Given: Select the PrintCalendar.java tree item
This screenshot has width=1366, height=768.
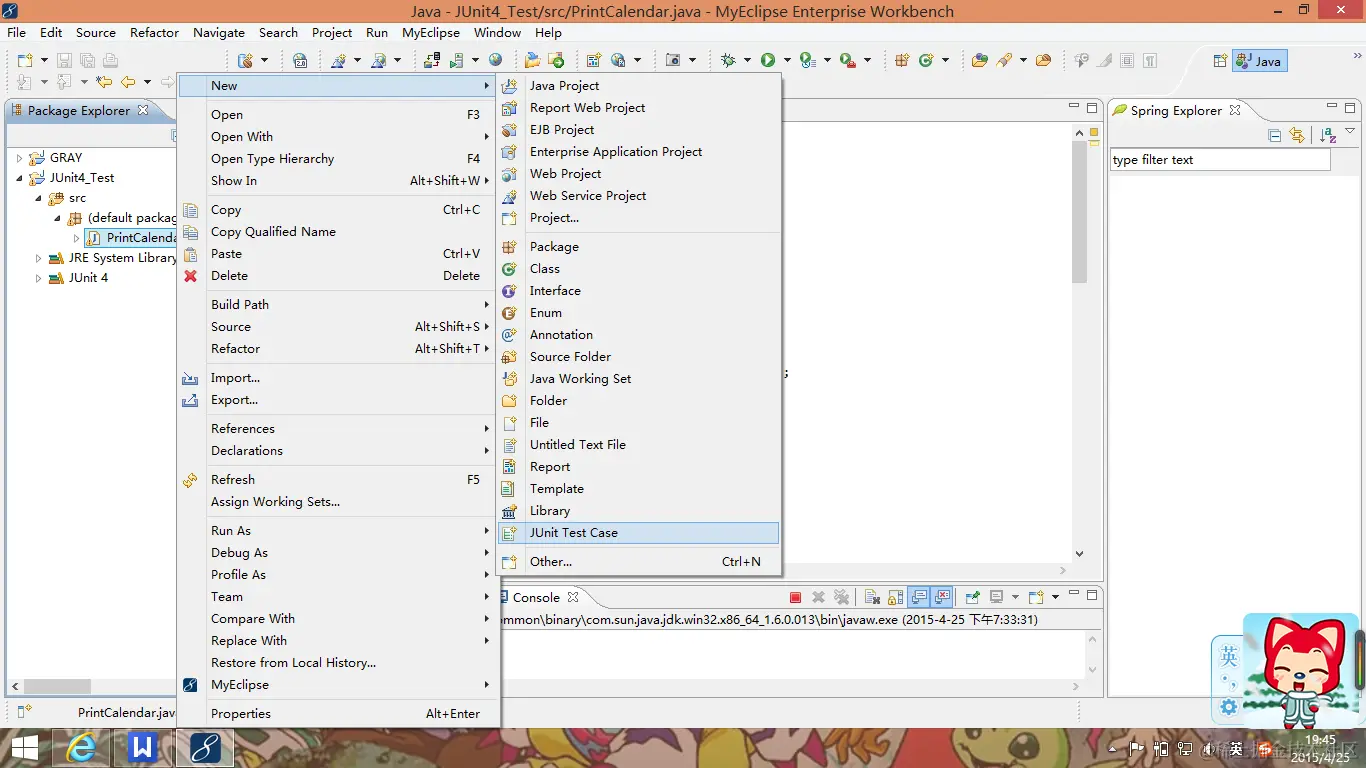Looking at the screenshot, I should 132,238.
